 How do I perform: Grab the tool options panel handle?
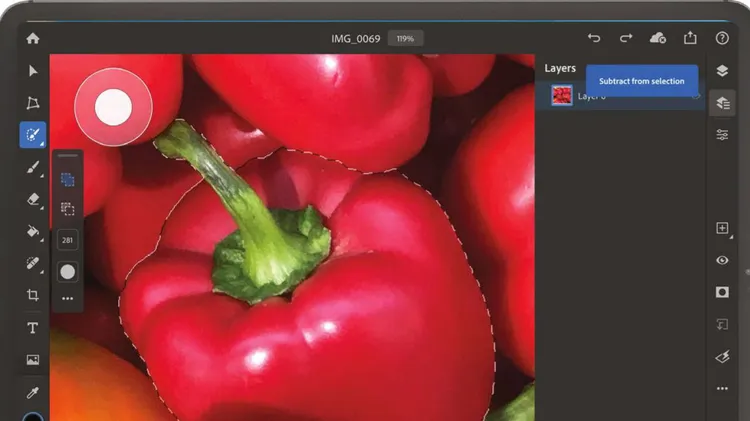(67, 155)
